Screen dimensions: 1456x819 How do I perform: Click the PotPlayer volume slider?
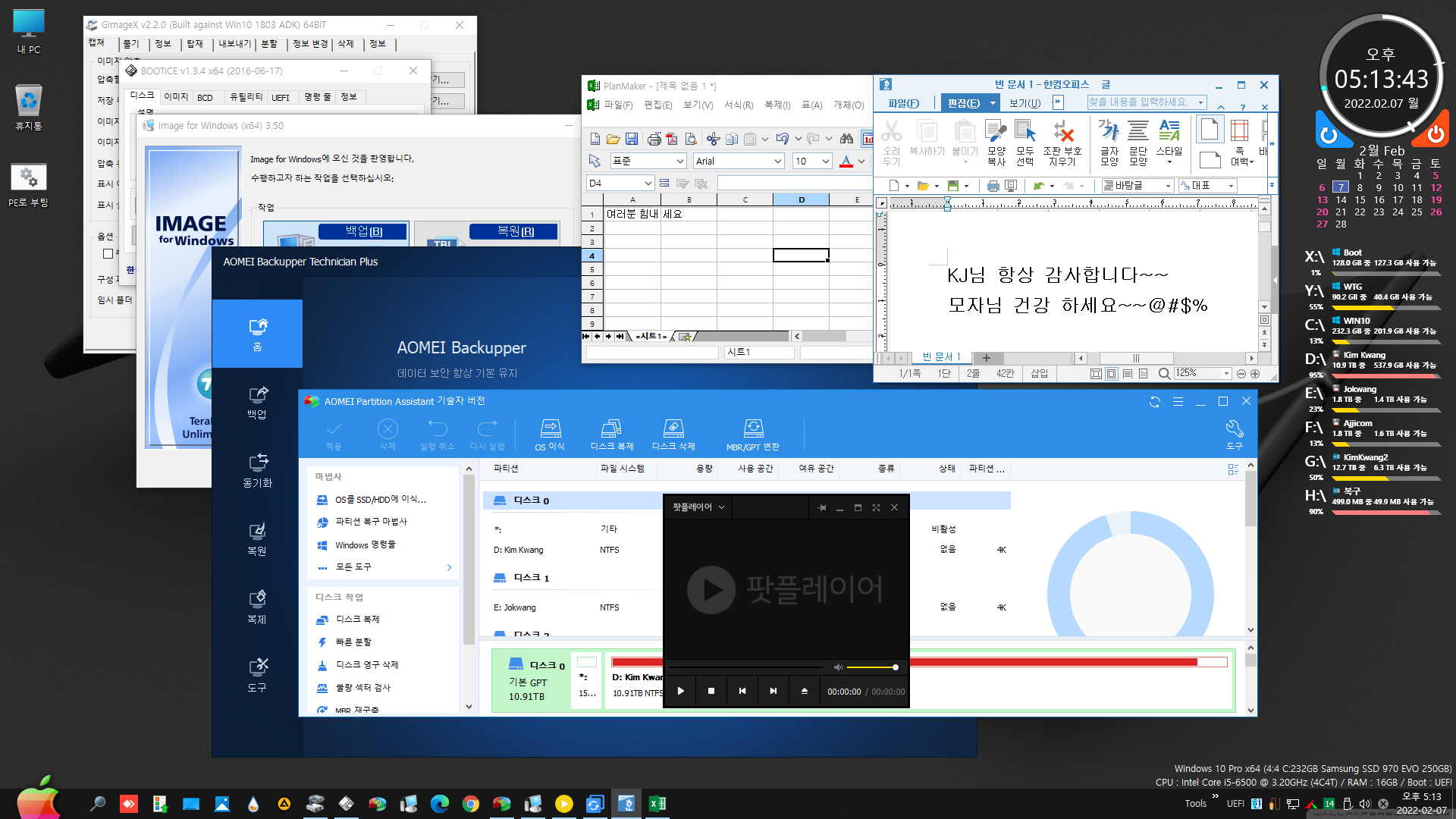[872, 667]
